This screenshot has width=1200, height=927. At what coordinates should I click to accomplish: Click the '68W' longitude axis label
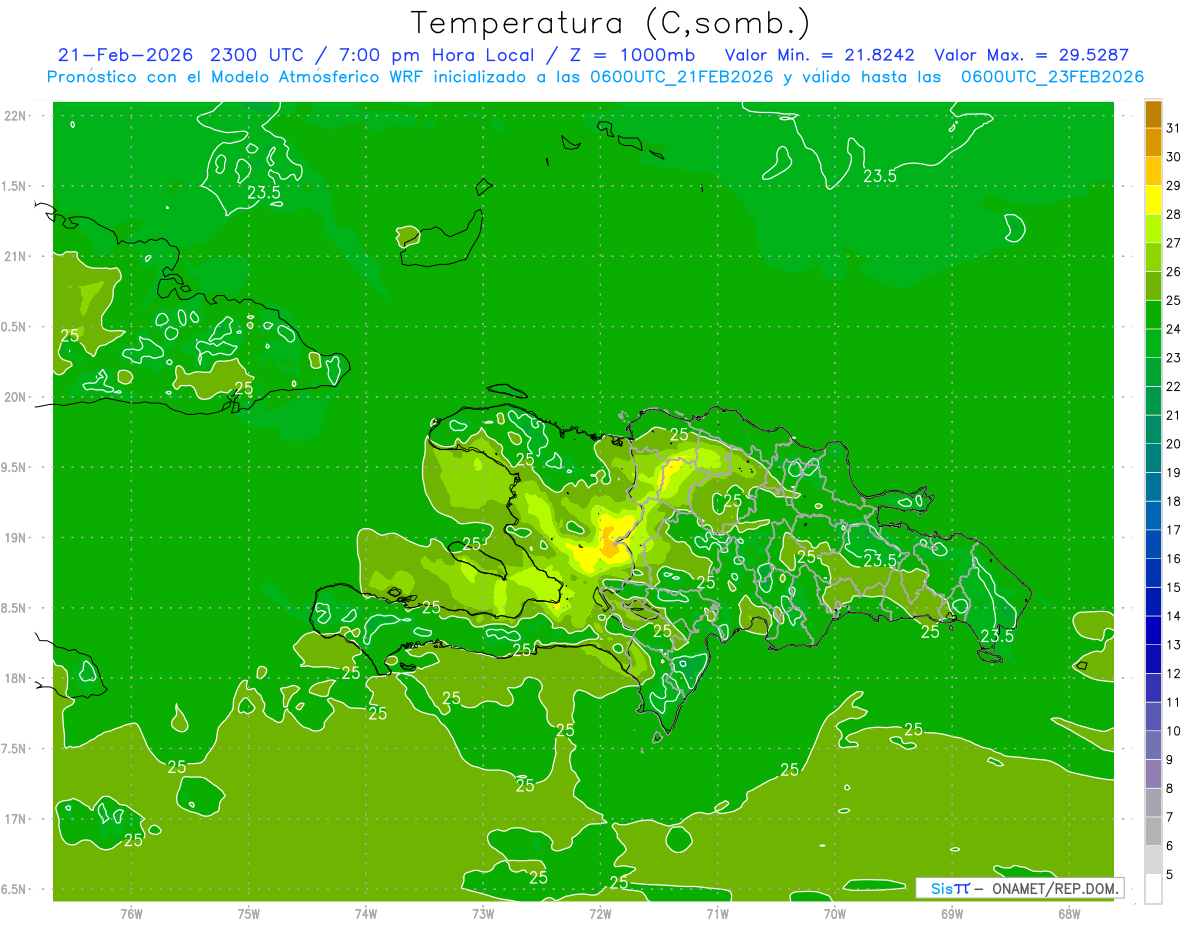tap(1068, 914)
